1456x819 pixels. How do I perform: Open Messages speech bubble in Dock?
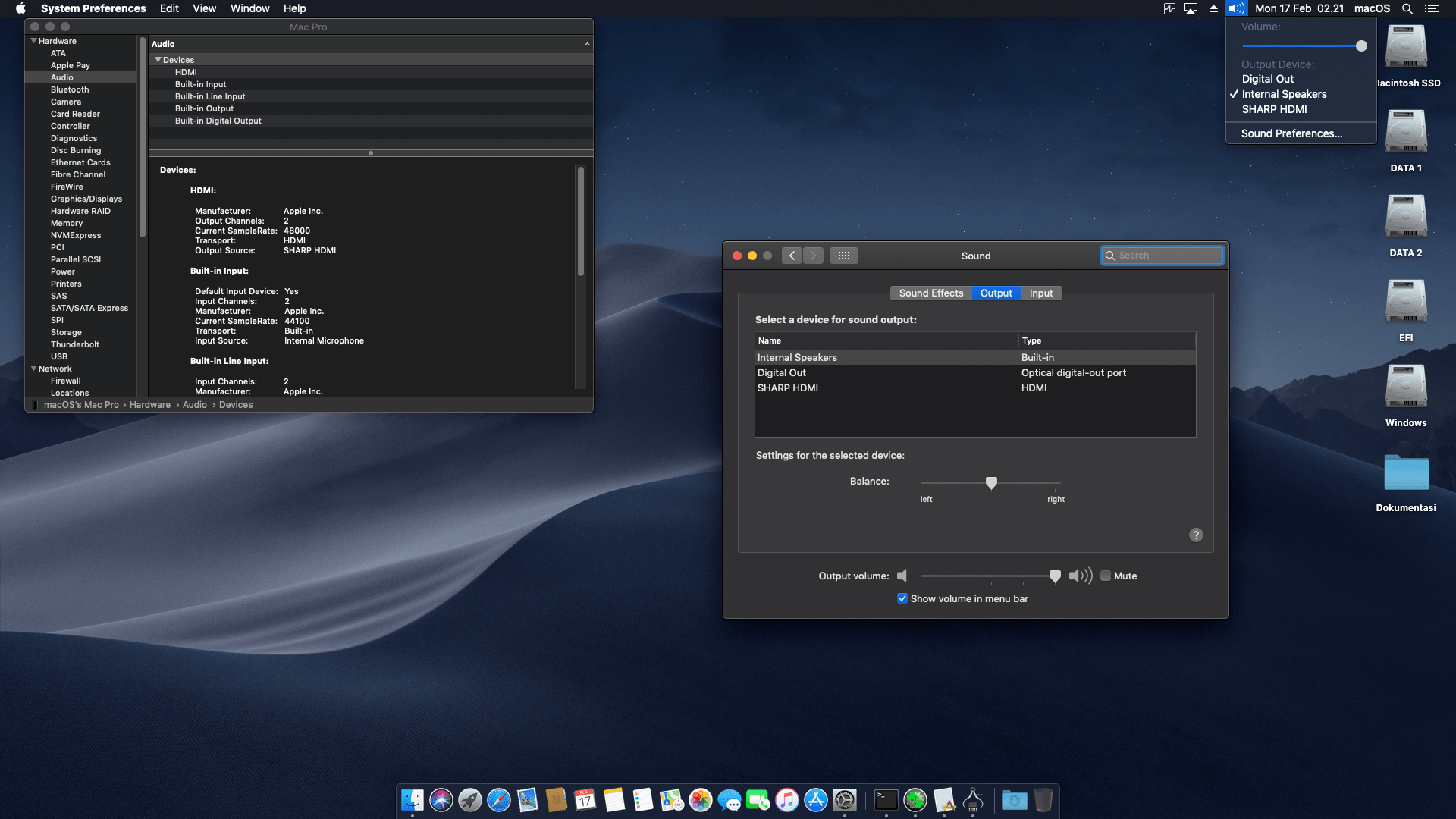click(x=729, y=800)
